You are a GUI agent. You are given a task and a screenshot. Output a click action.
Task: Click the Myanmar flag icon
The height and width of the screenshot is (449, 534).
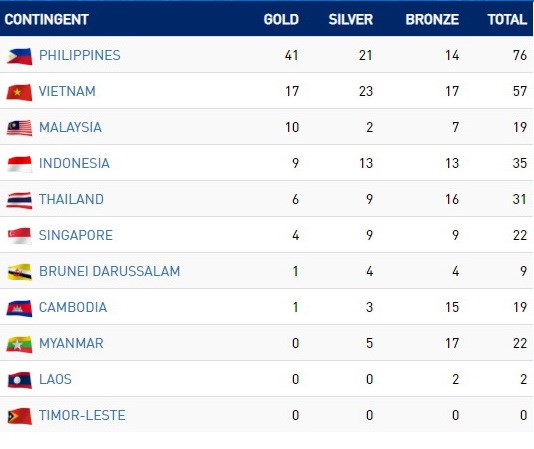pyautogui.click(x=19, y=344)
